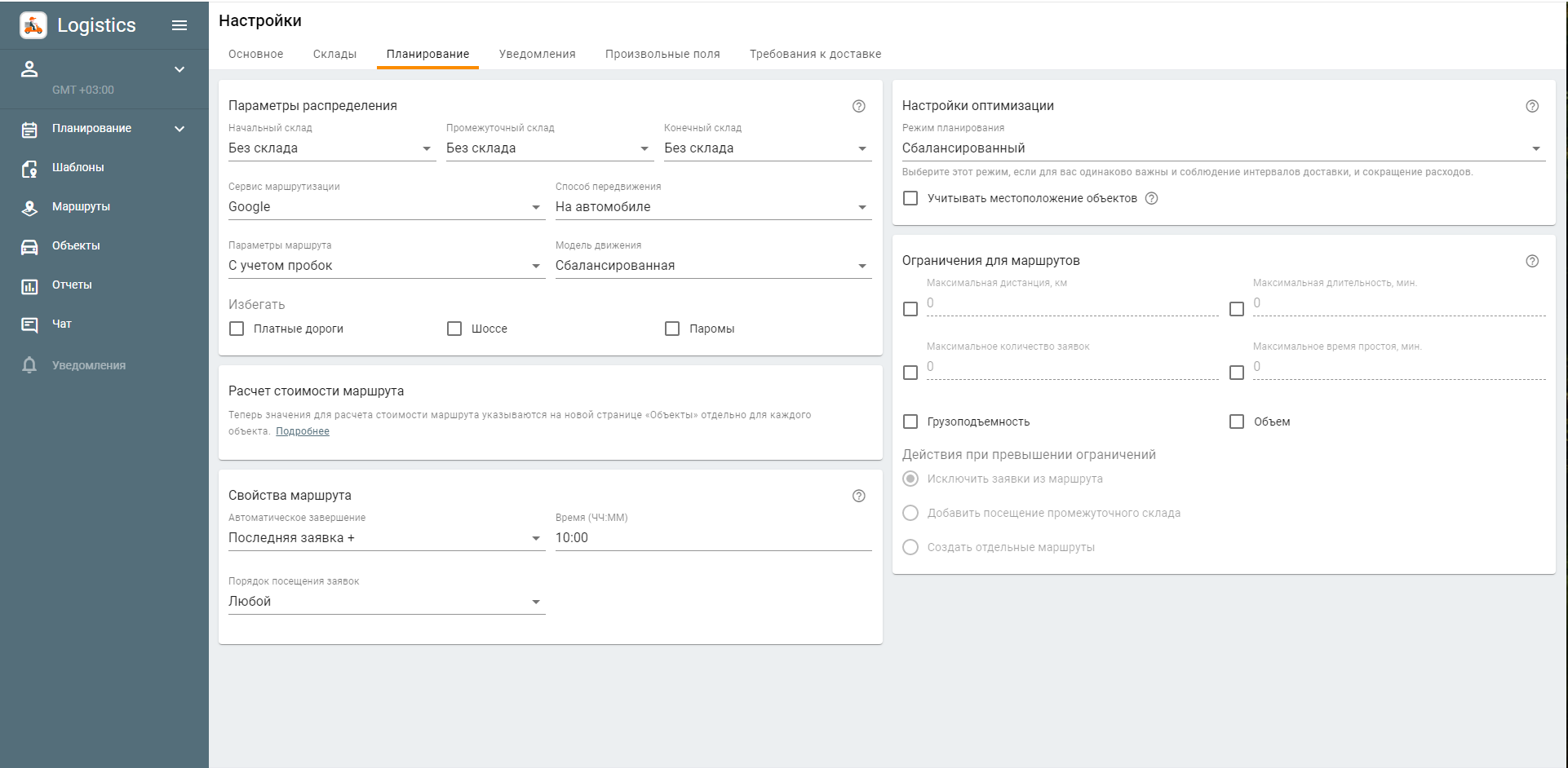The image size is (1568, 768).
Task: Open the Порядок посещения заявок dropdown
Action: 386,602
